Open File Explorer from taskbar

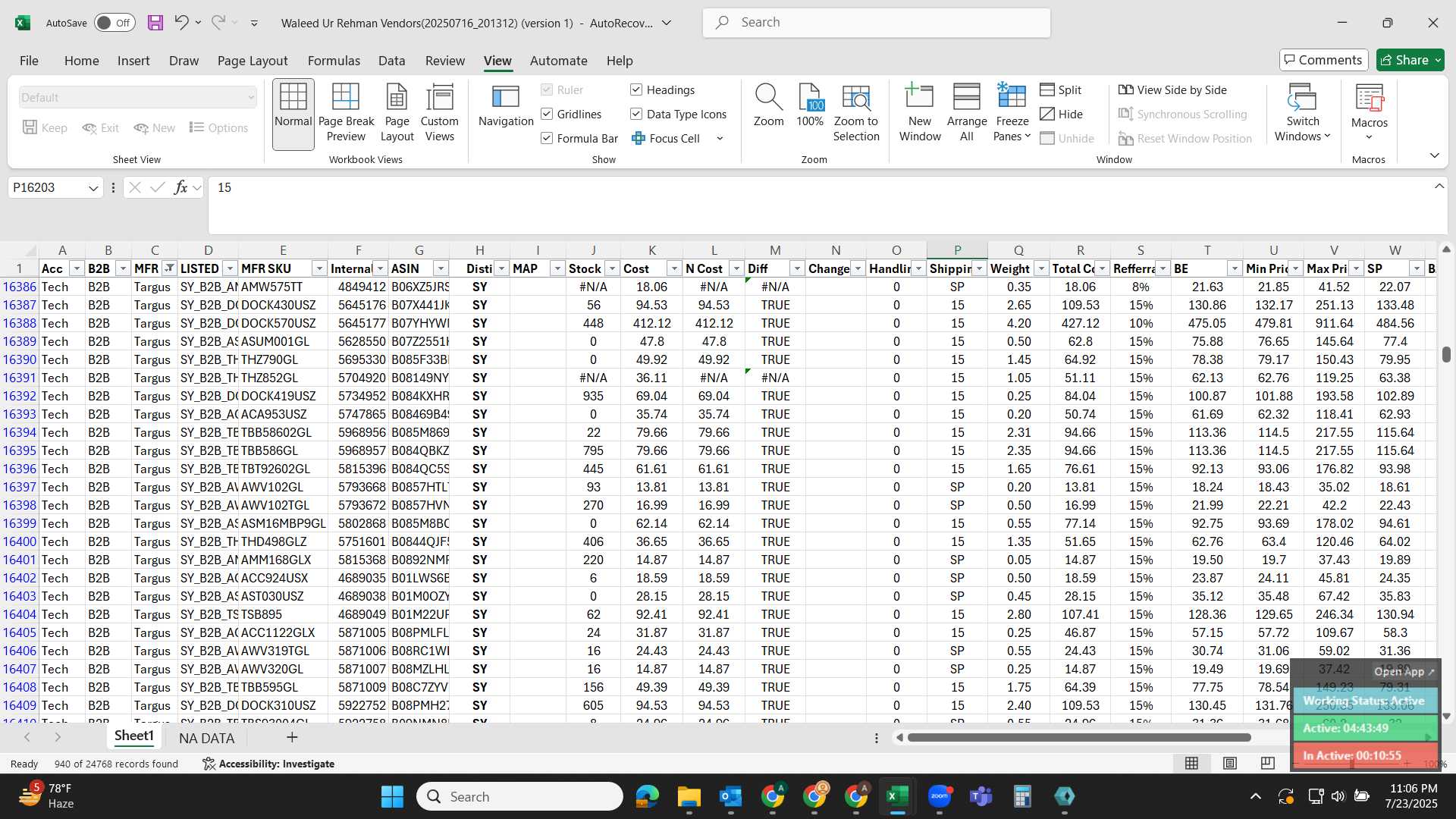[x=689, y=796]
